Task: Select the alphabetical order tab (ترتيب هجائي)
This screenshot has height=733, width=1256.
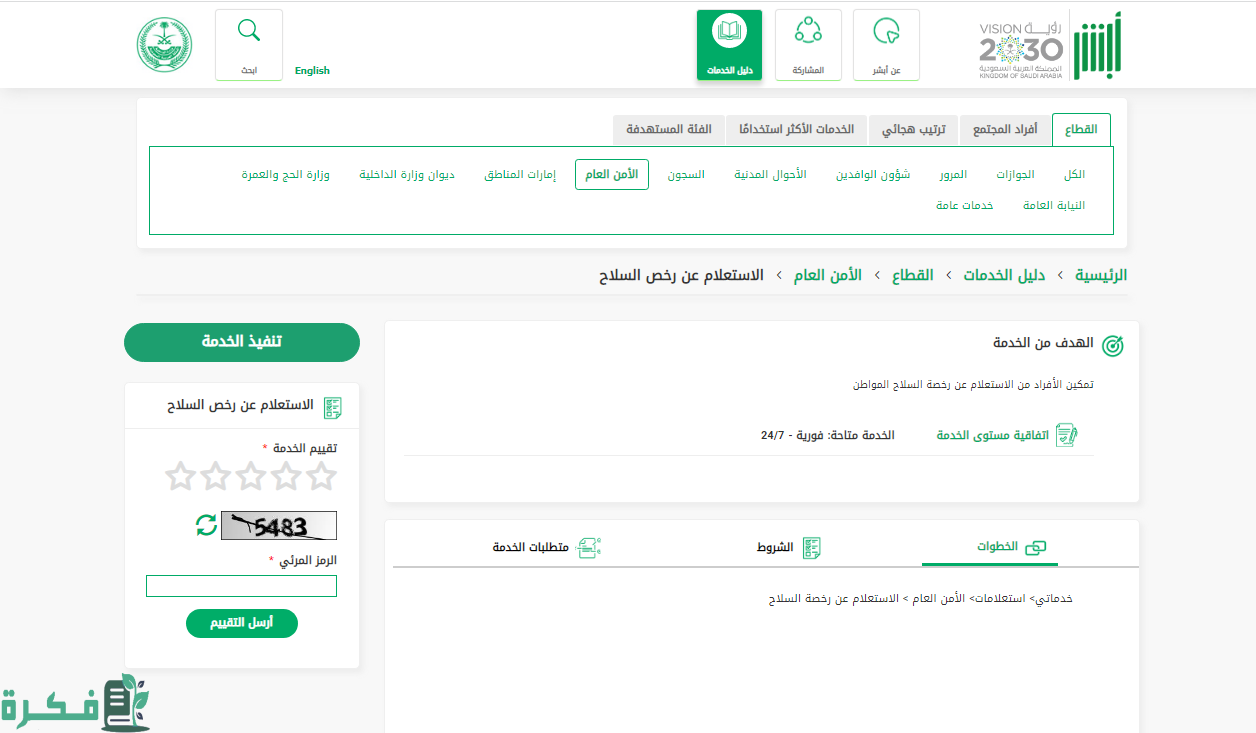Action: coord(914,130)
